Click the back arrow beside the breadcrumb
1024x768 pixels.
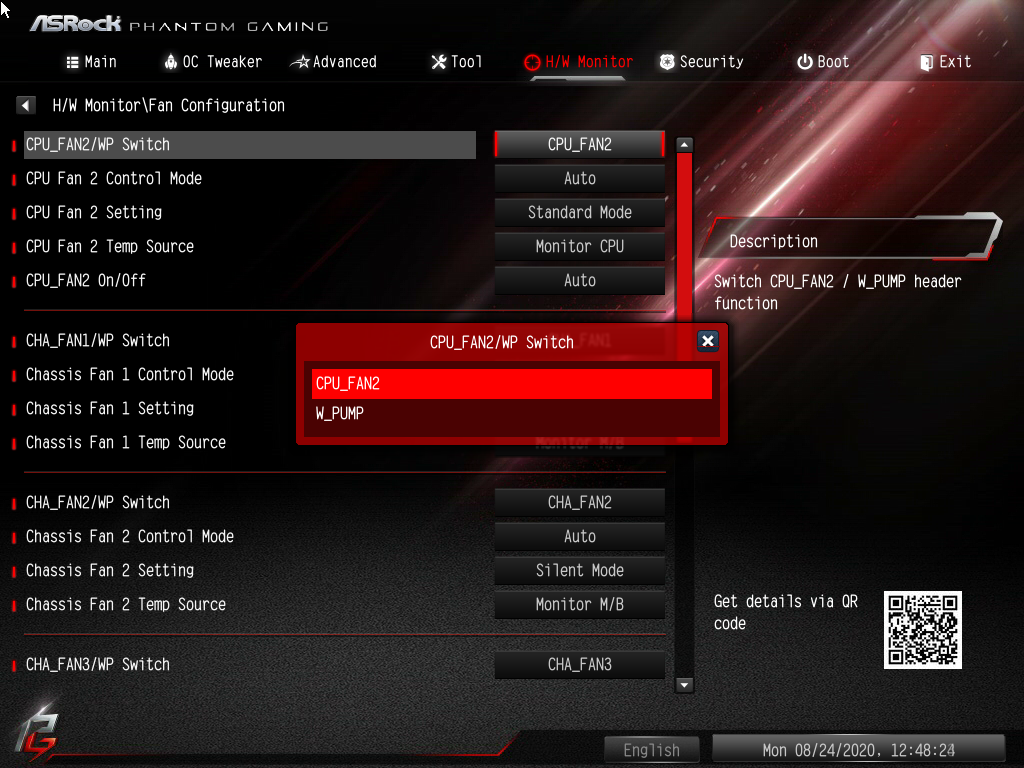25,105
